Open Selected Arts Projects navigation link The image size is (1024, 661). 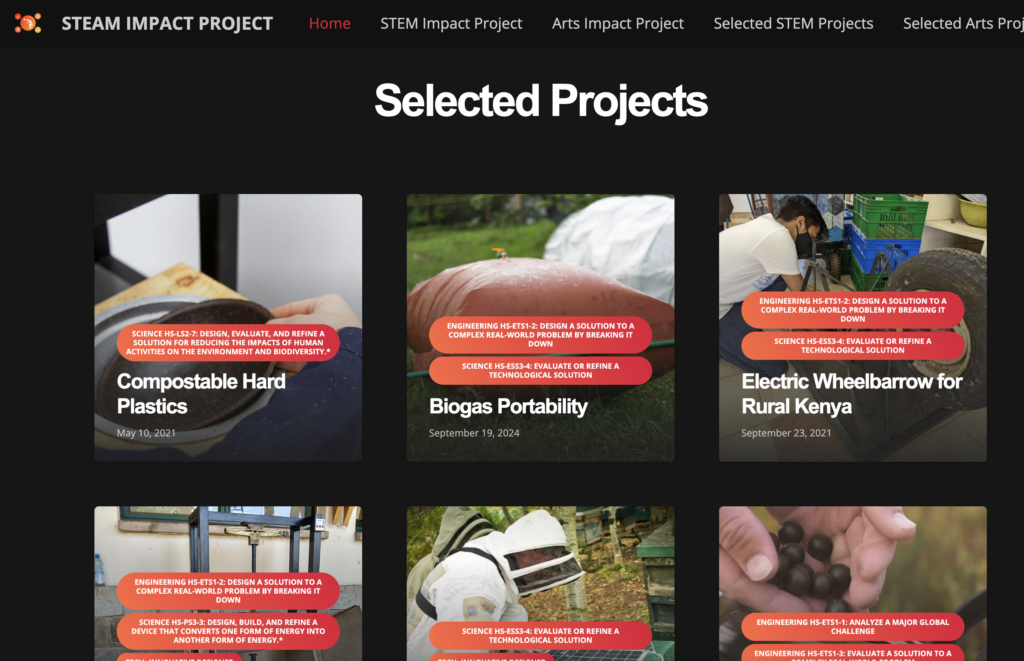tap(963, 24)
